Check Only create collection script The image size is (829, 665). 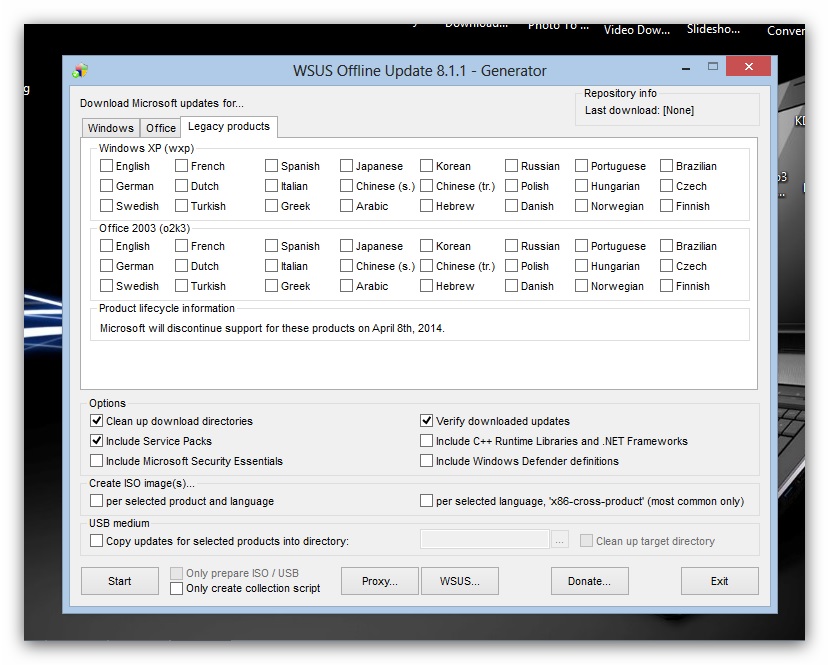click(x=177, y=589)
